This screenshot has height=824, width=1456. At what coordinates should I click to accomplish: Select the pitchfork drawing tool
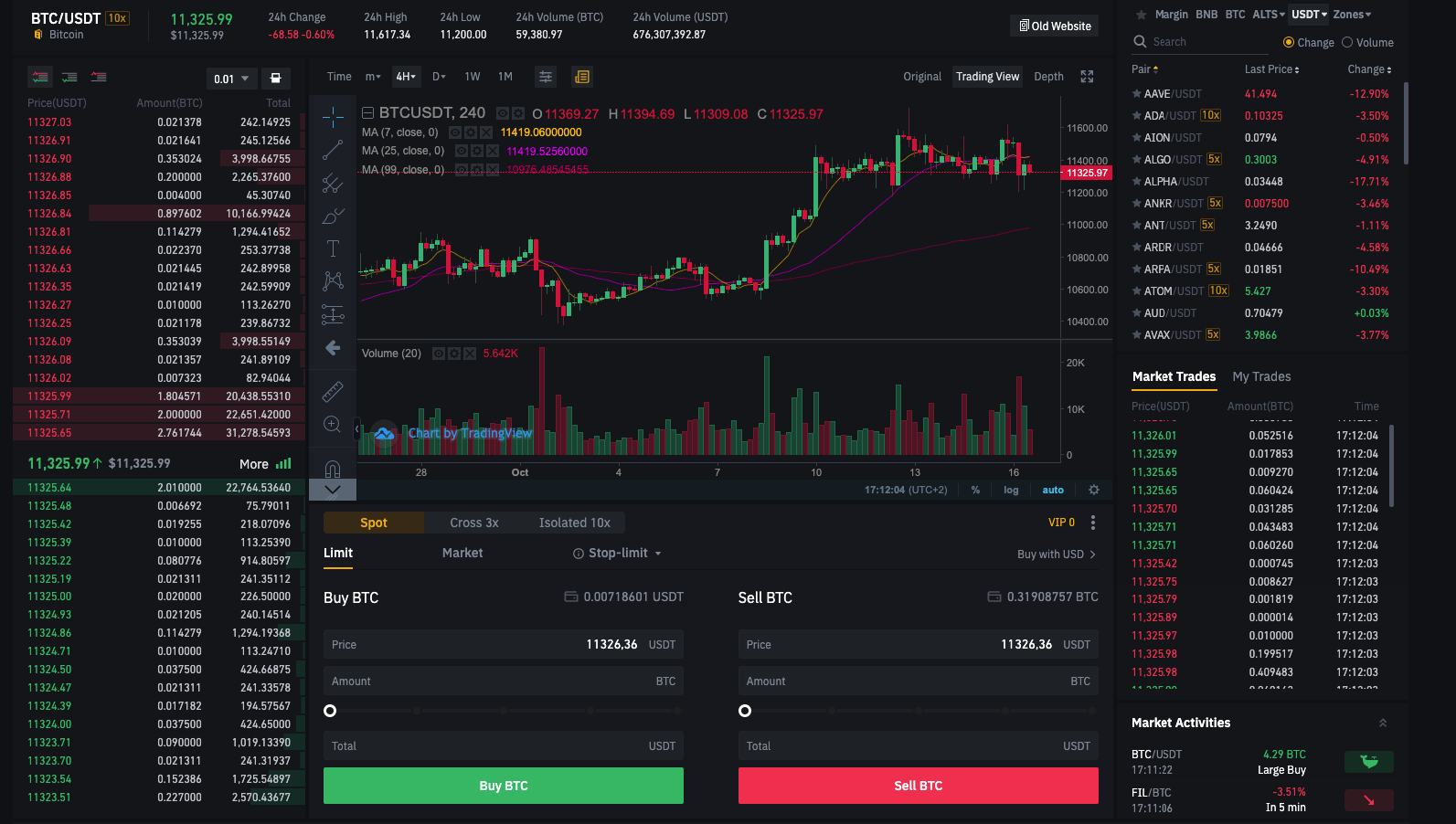click(x=333, y=183)
